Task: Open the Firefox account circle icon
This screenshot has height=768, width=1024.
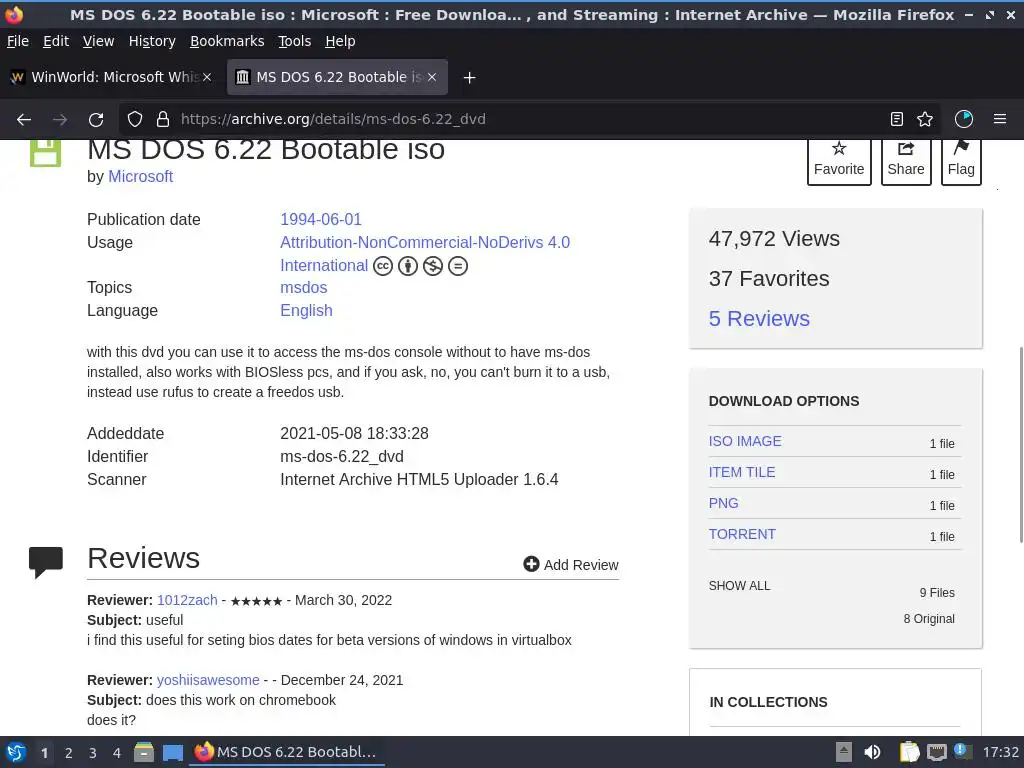Action: click(x=964, y=119)
